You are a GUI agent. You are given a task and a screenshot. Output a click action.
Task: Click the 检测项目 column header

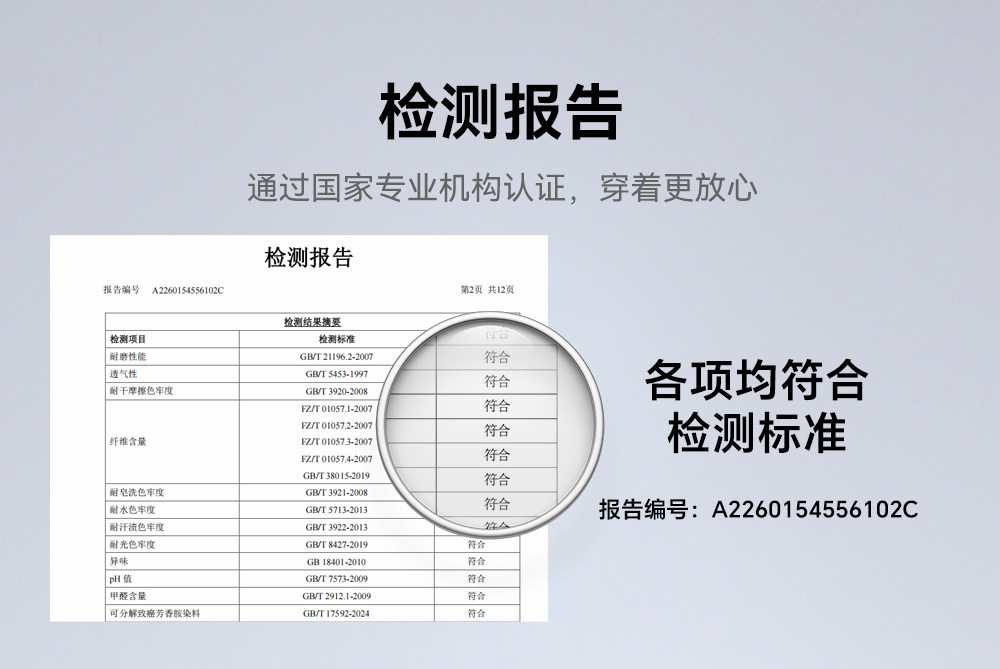pyautogui.click(x=128, y=339)
